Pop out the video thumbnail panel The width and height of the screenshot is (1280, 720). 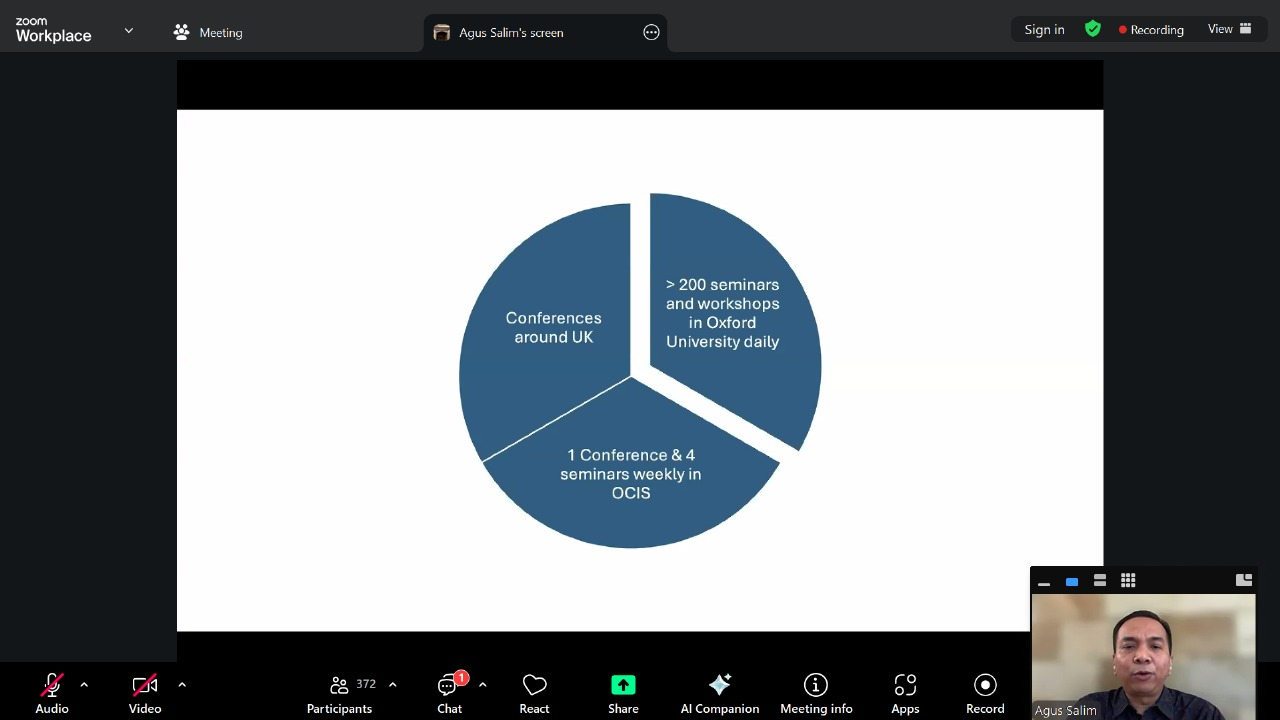coord(1244,580)
